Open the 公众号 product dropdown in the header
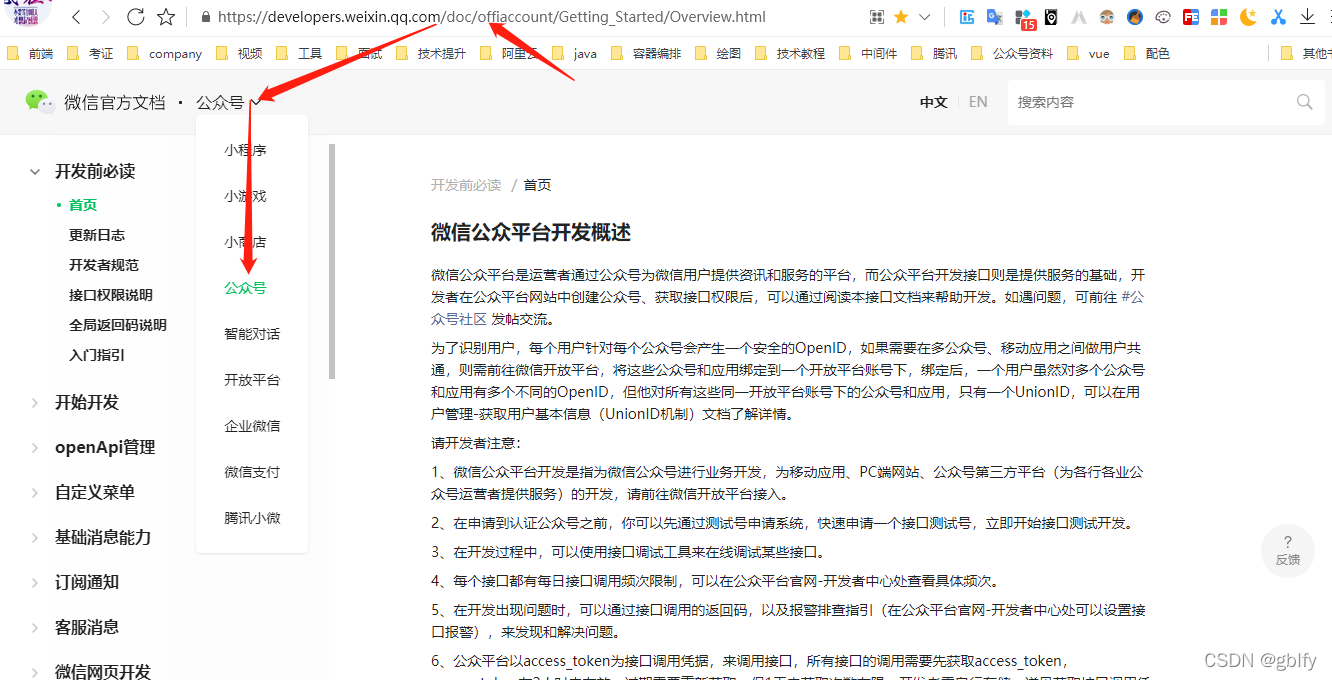Viewport: 1332px width, 680px height. tap(228, 102)
